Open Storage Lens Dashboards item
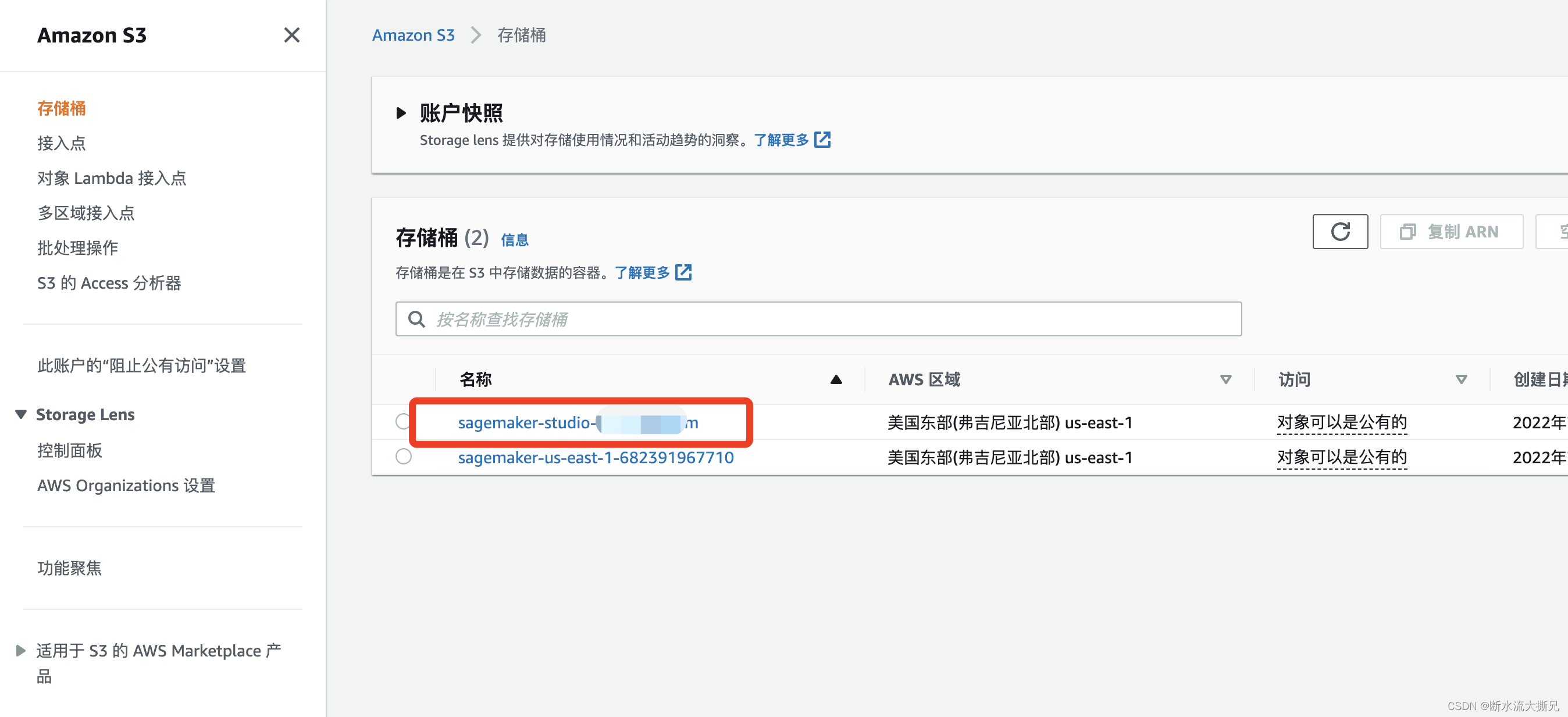The image size is (1568, 717). click(69, 451)
